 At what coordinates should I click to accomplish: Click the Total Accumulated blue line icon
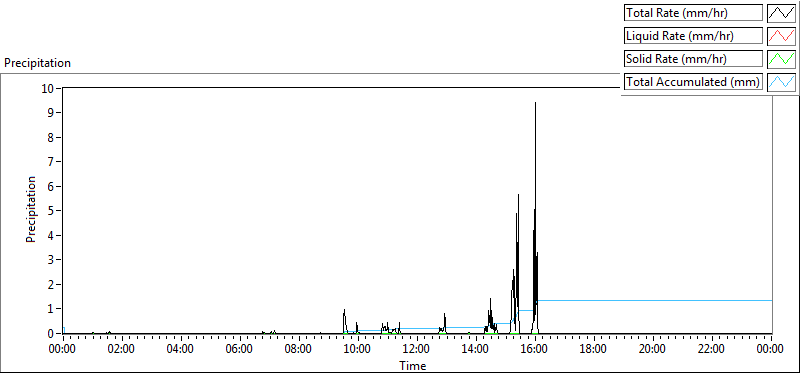[782, 82]
